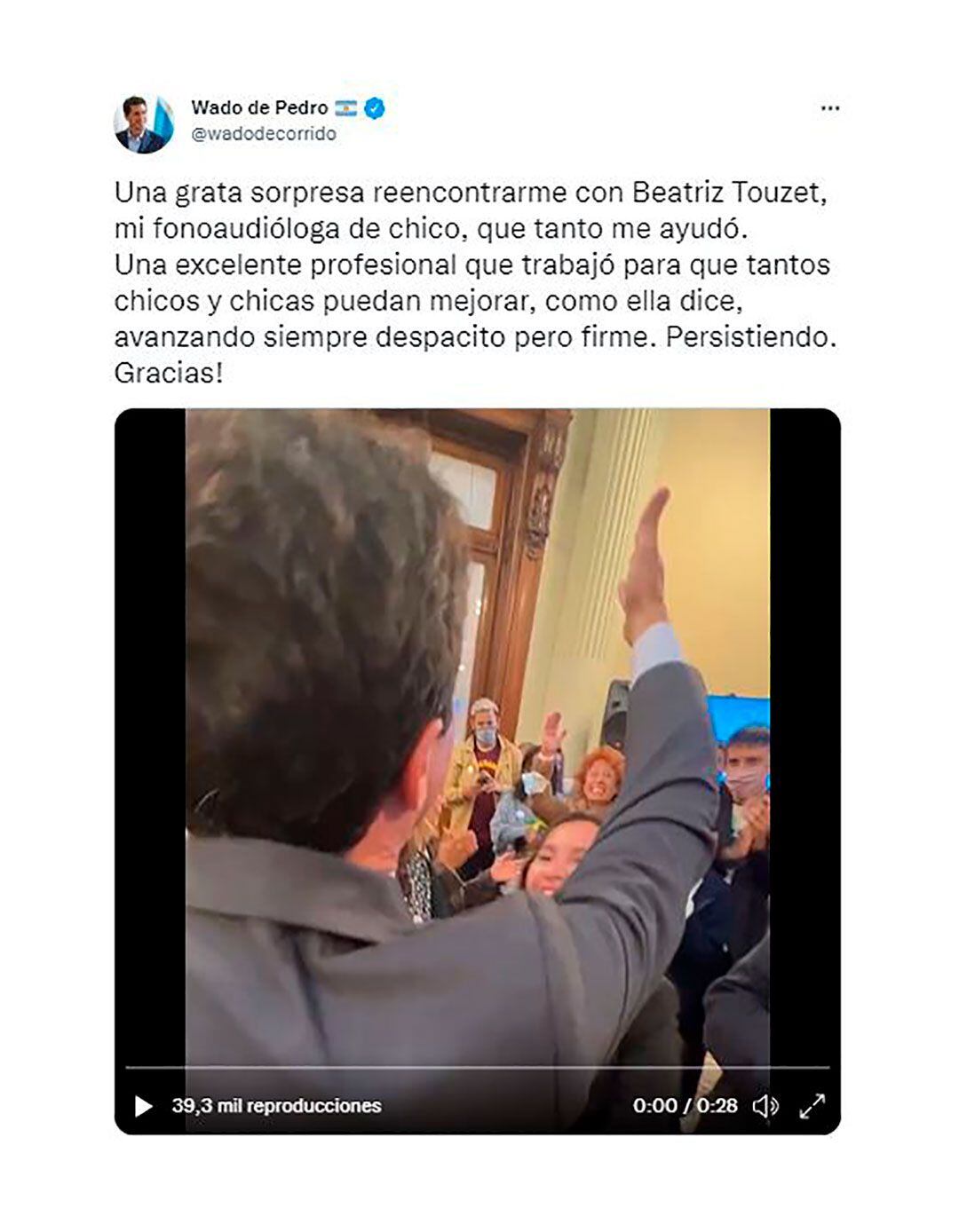
Task: Seek along the video progress bar
Action: pos(478,1067)
